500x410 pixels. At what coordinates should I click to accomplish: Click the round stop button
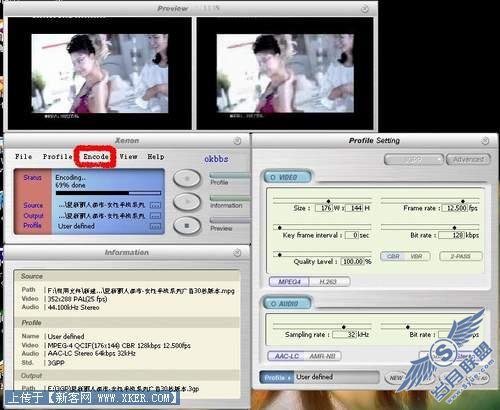pyautogui.click(x=187, y=226)
